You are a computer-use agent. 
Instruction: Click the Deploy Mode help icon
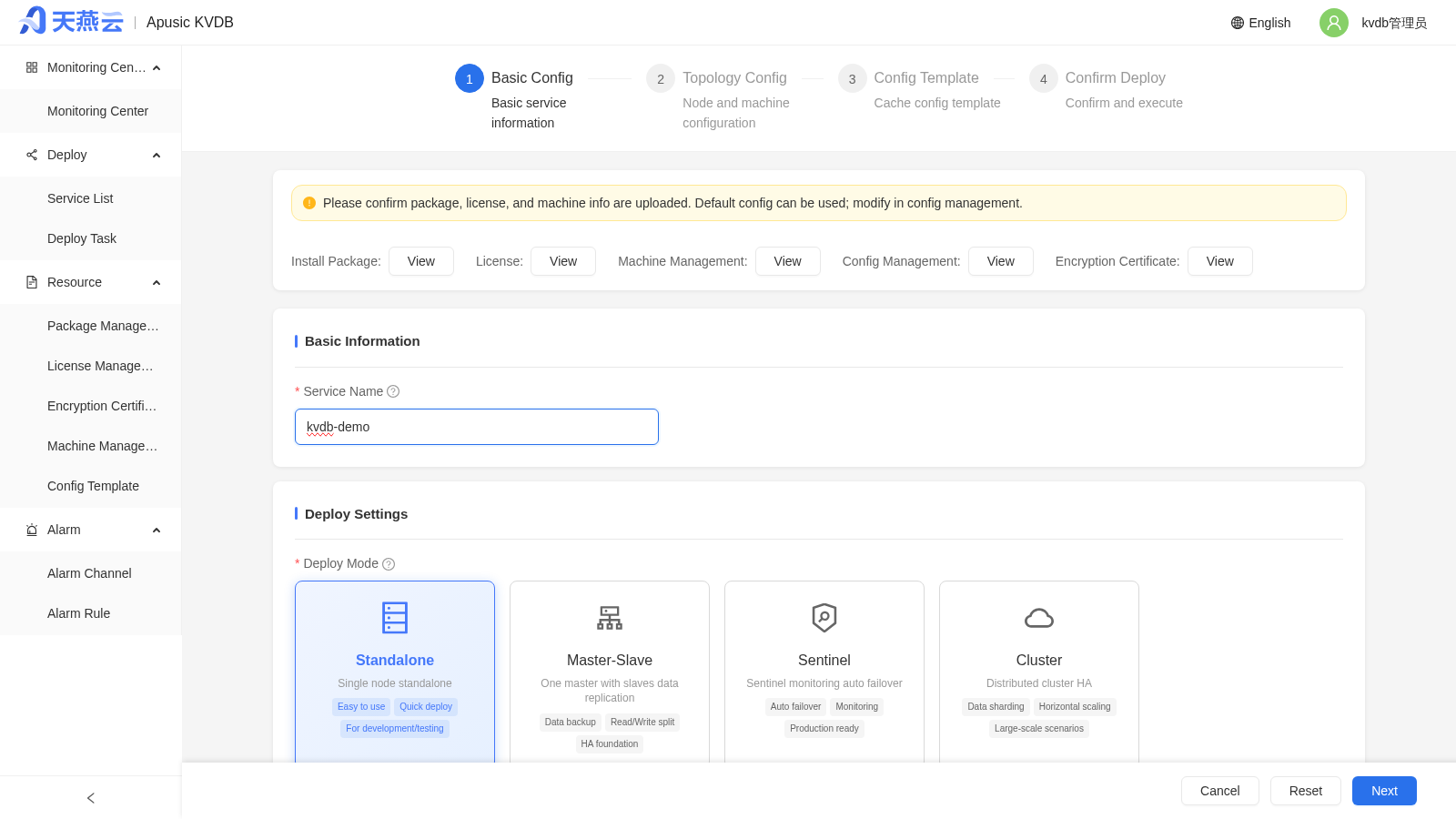point(389,564)
